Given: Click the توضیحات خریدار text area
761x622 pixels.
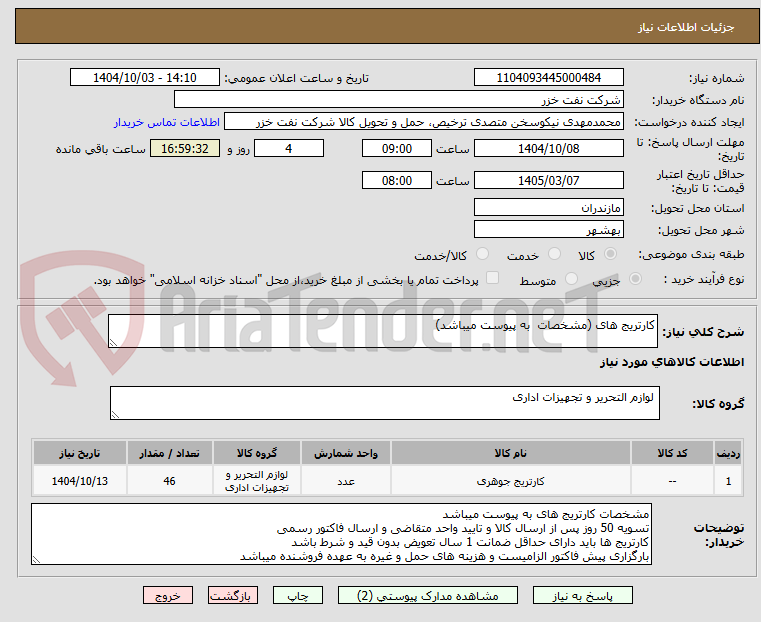Looking at the screenshot, I should tap(341, 534).
